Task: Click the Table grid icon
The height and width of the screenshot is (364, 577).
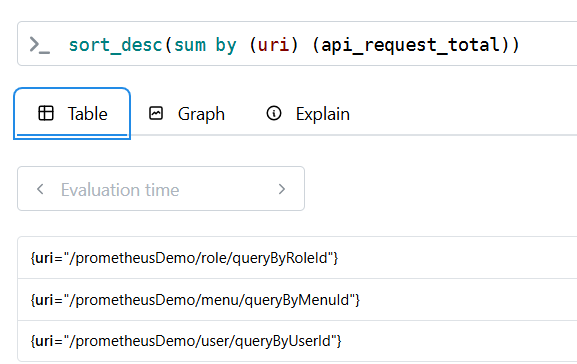Action: pyautogui.click(x=46, y=113)
